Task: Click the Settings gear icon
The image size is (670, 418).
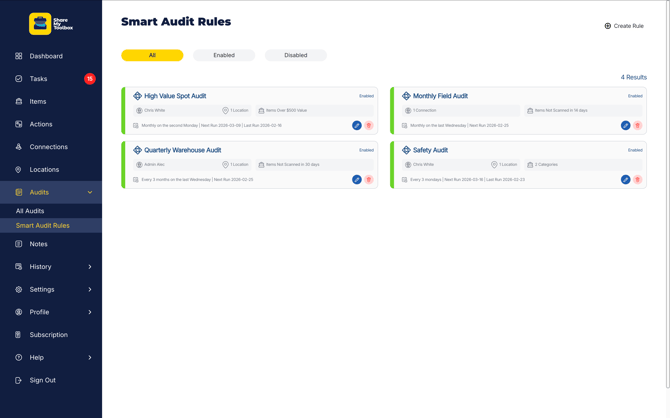Action: [x=18, y=289]
